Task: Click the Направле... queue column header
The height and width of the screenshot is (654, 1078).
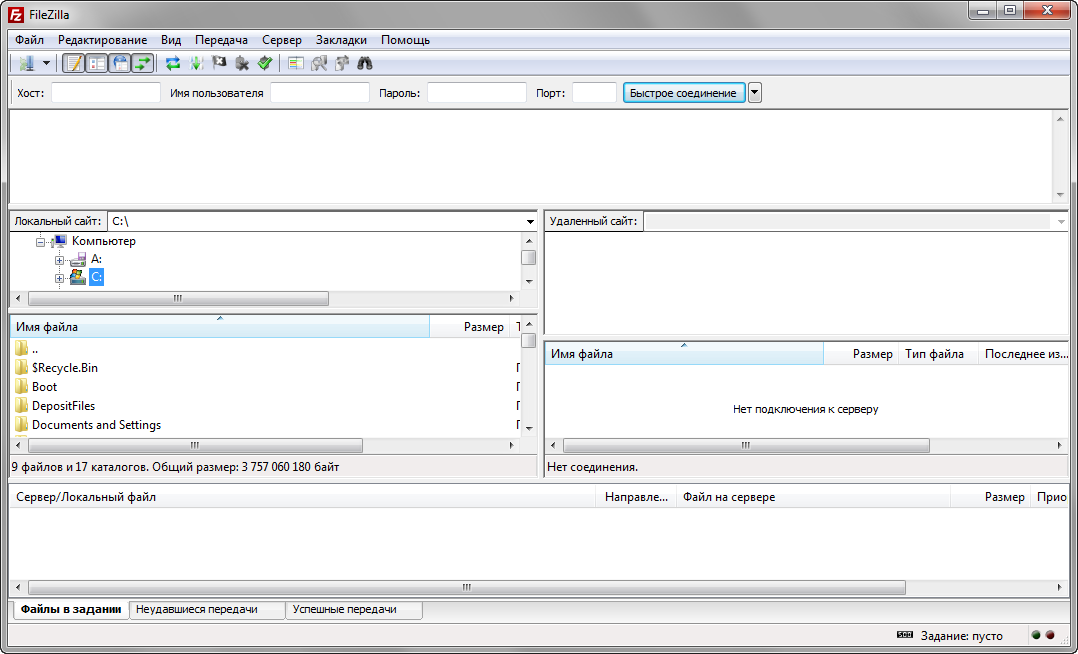Action: pyautogui.click(x=637, y=497)
